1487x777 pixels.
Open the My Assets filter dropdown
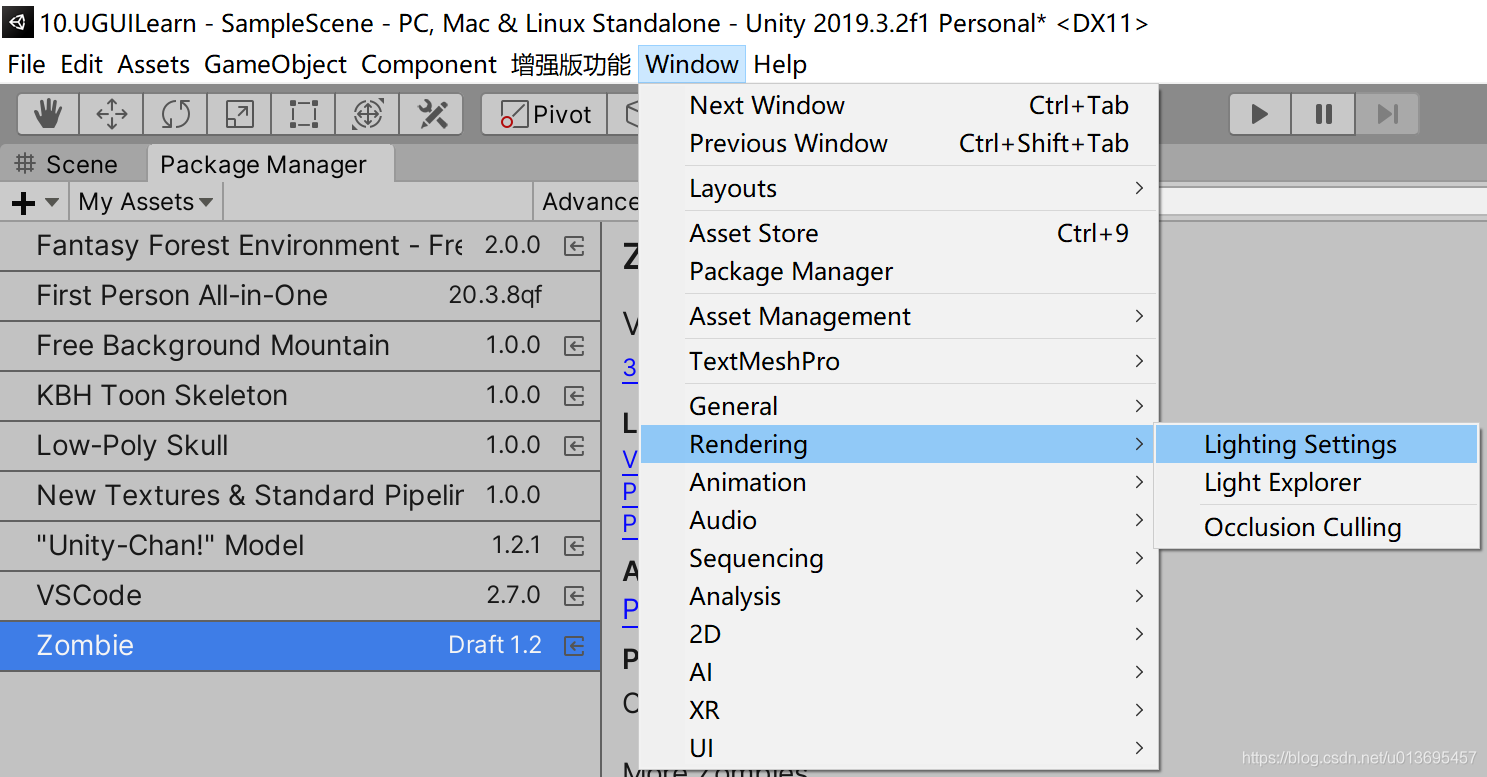pyautogui.click(x=146, y=202)
